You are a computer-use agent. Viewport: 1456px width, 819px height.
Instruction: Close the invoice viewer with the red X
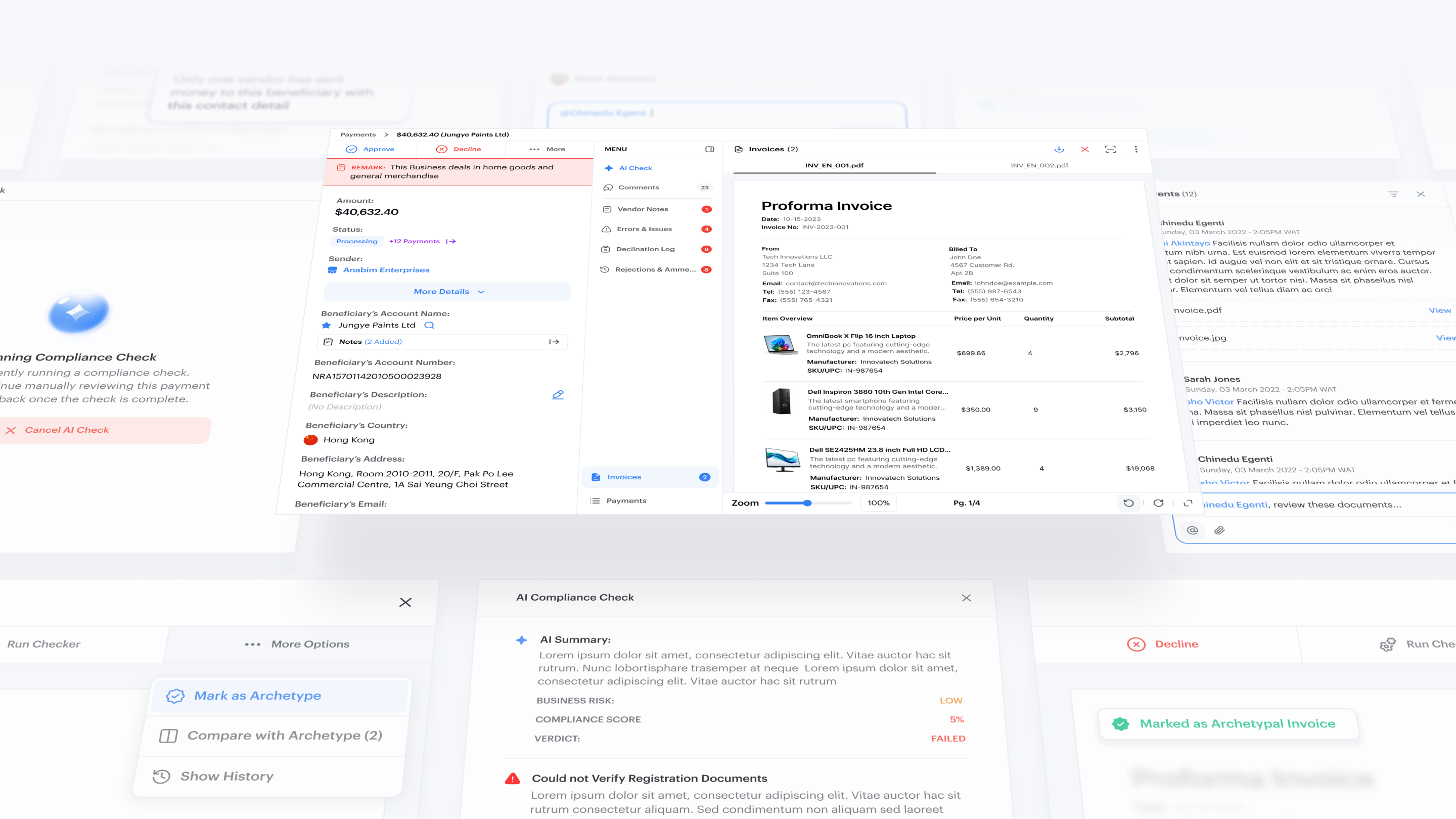tap(1084, 149)
